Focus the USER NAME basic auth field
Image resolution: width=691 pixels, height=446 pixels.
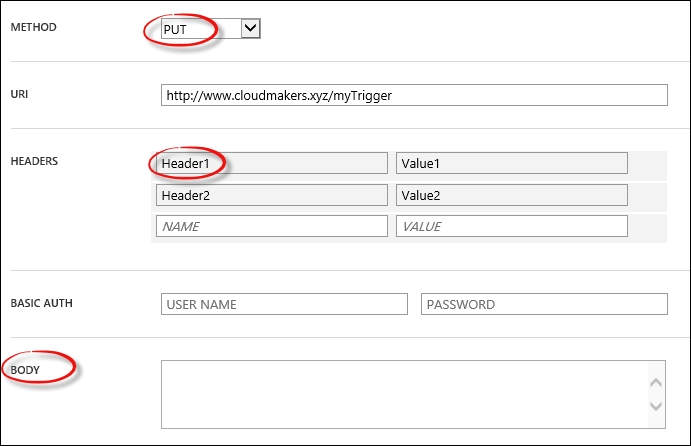click(284, 304)
